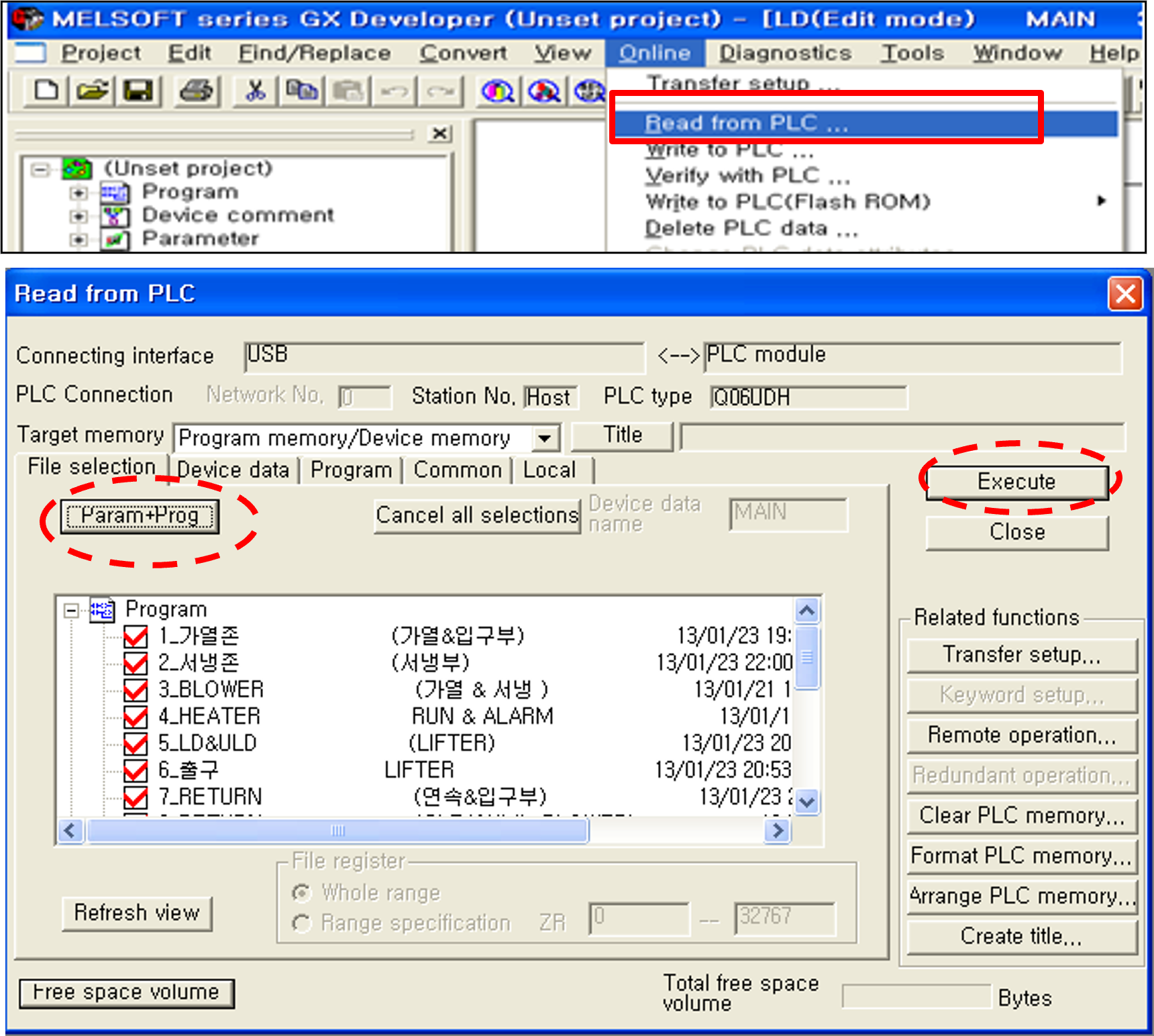Viewport: 1154px width, 1036px height.
Task: Uncheck the 2_서냉존 program checkbox
Action: click(136, 664)
